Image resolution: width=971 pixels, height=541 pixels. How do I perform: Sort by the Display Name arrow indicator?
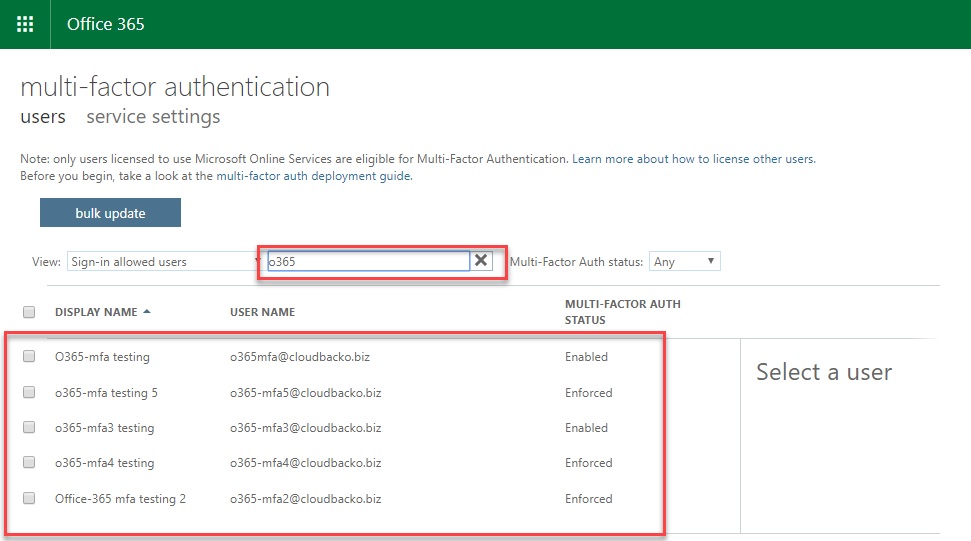click(x=147, y=311)
